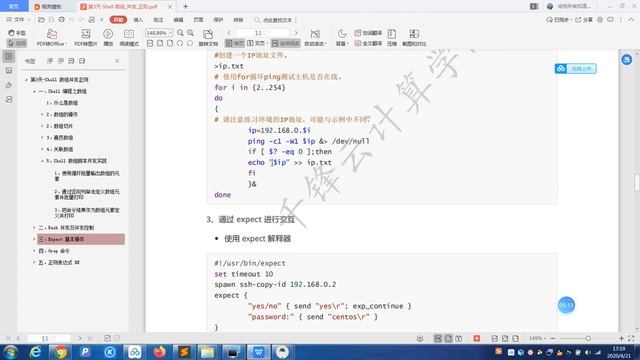Select the Convert ribbon tab
This screenshot has width=640, height=360.
238,20
